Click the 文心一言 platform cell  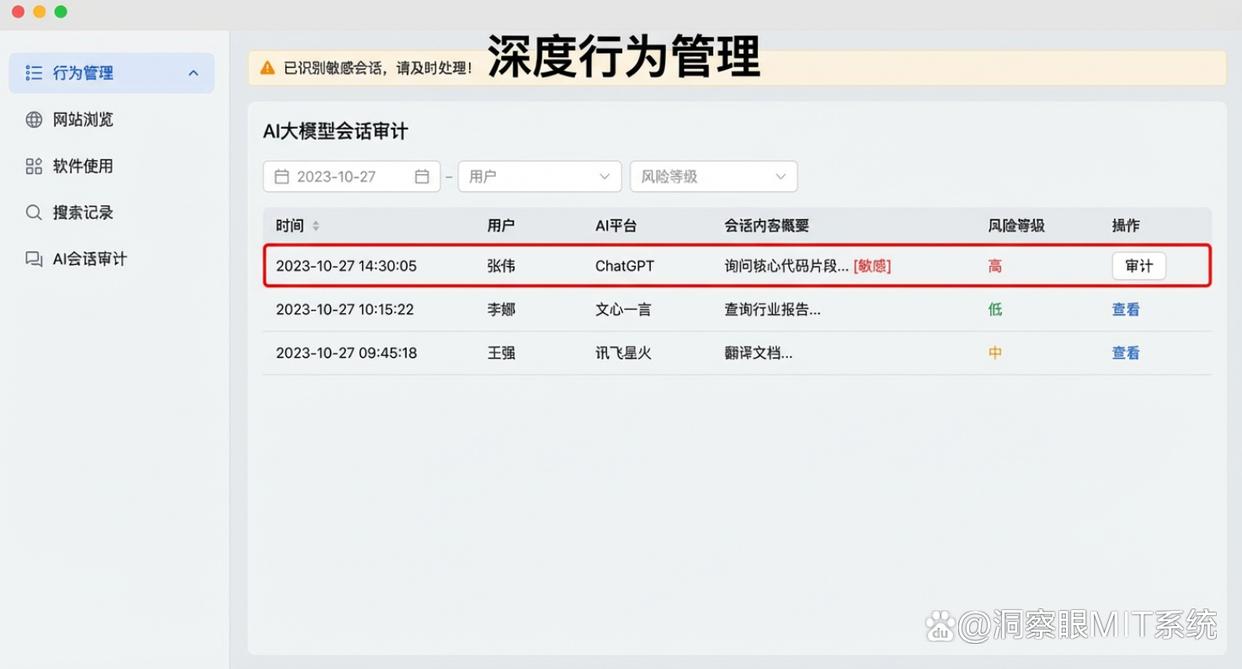pyautogui.click(x=623, y=310)
